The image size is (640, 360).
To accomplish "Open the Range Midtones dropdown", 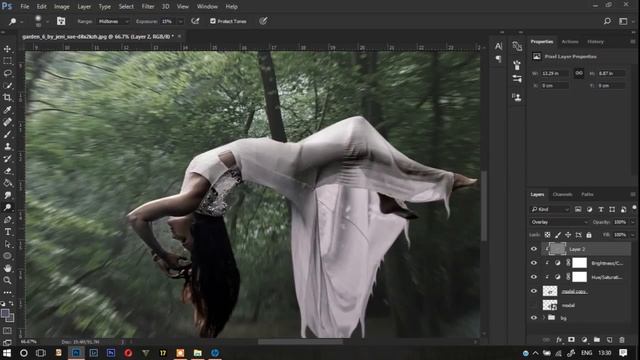I will (x=113, y=21).
